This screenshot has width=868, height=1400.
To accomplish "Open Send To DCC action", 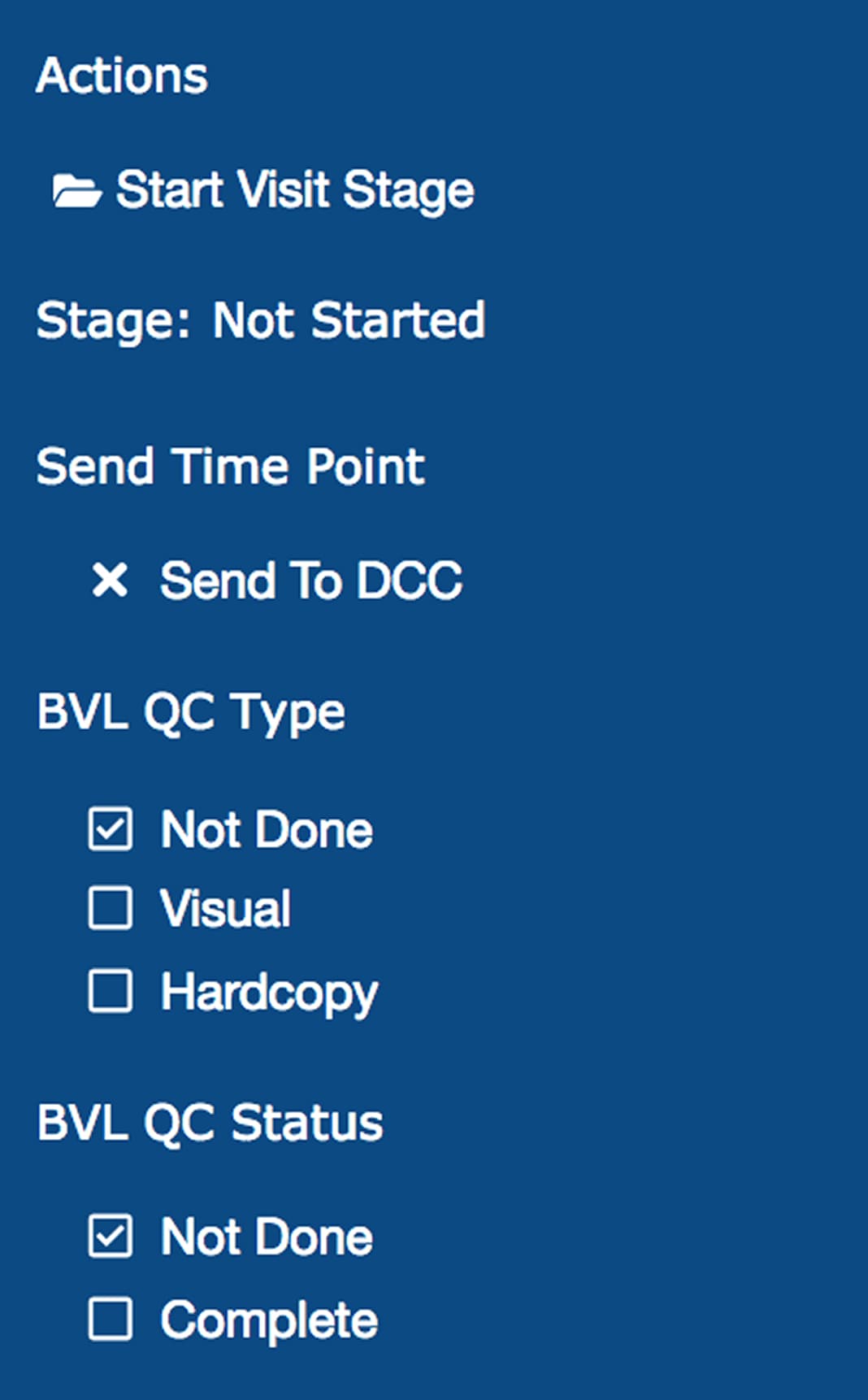I will point(311,580).
